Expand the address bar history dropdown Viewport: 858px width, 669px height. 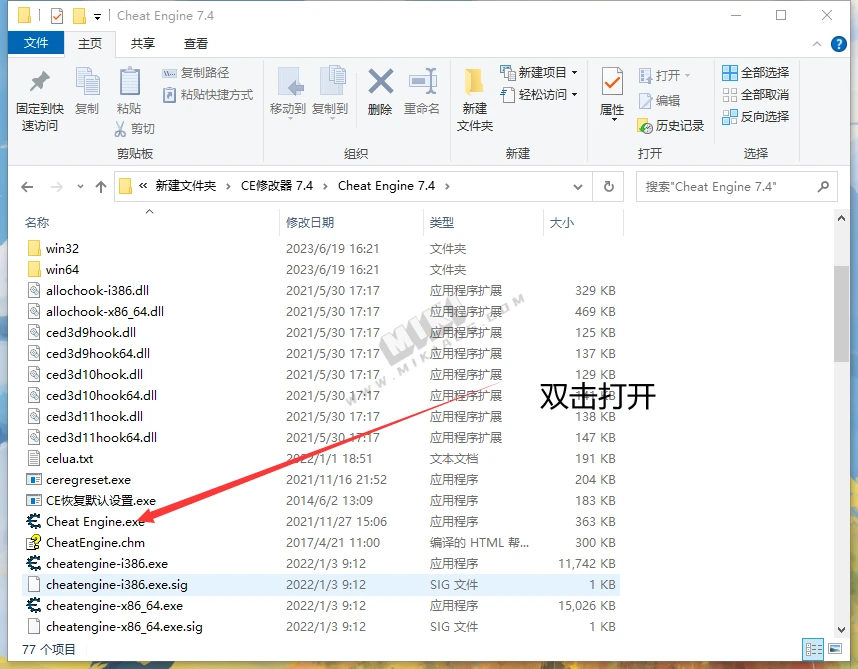(x=578, y=187)
